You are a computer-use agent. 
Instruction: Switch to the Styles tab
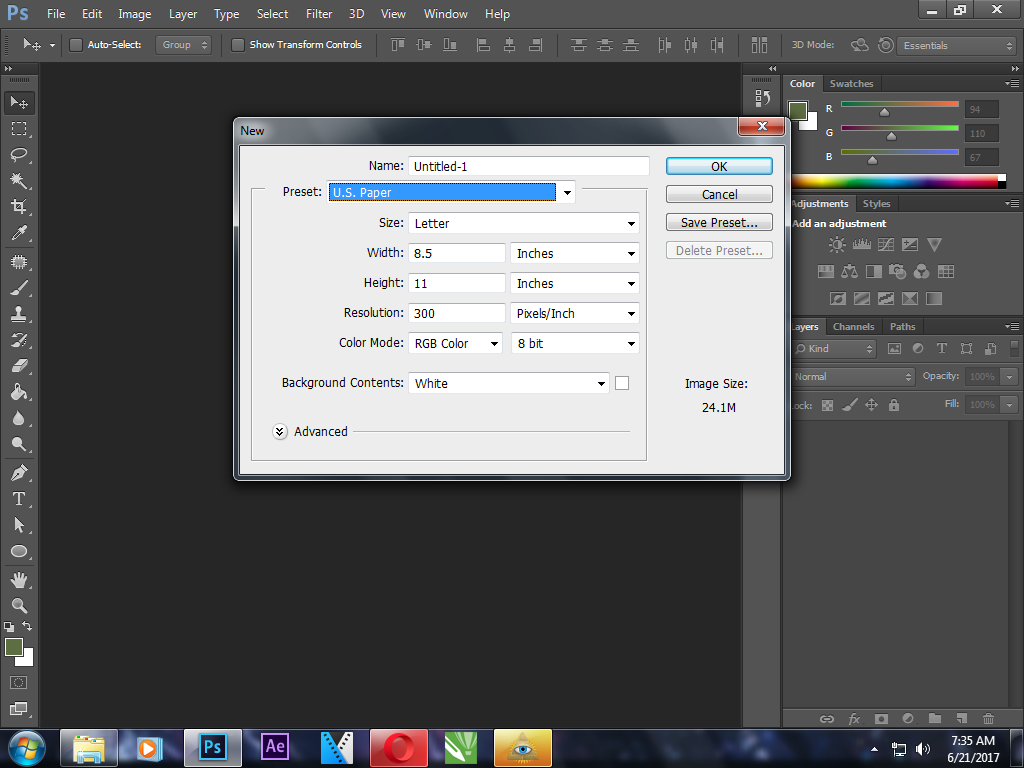(876, 204)
